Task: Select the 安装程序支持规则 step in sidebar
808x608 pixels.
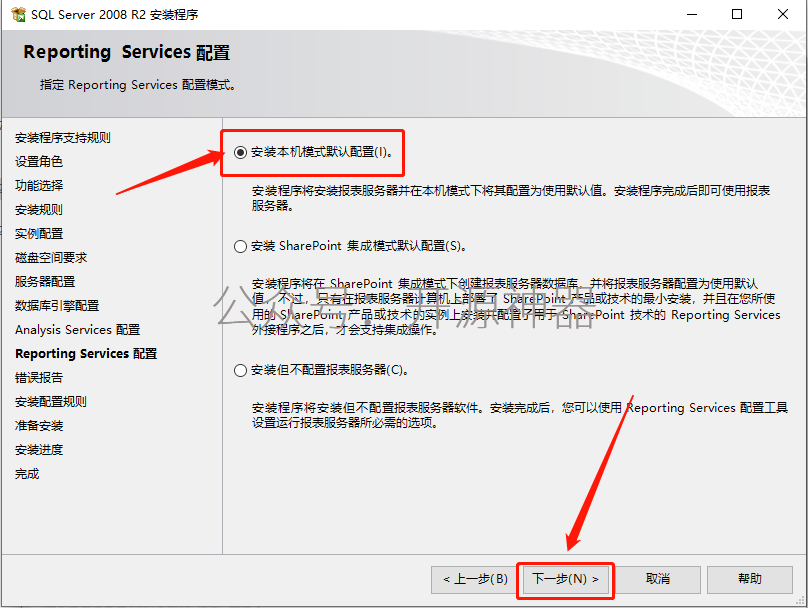Action: coord(63,138)
